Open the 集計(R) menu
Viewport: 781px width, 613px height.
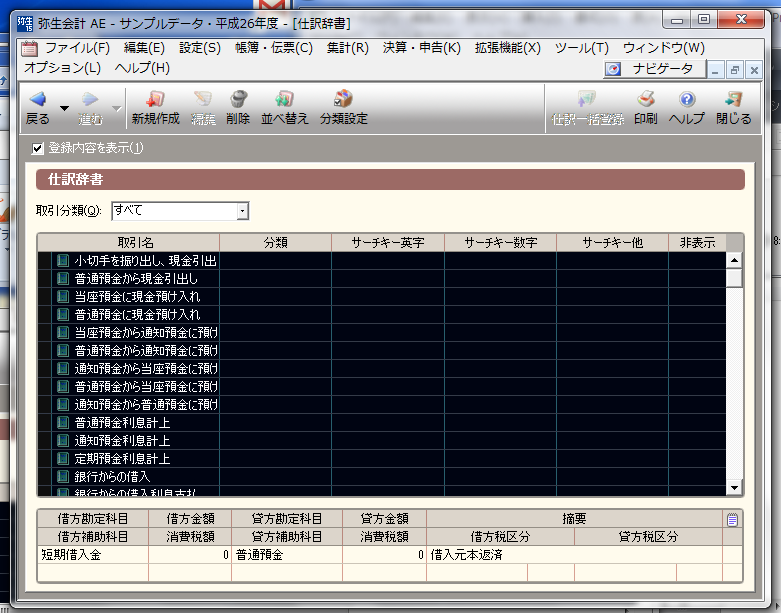click(x=347, y=47)
